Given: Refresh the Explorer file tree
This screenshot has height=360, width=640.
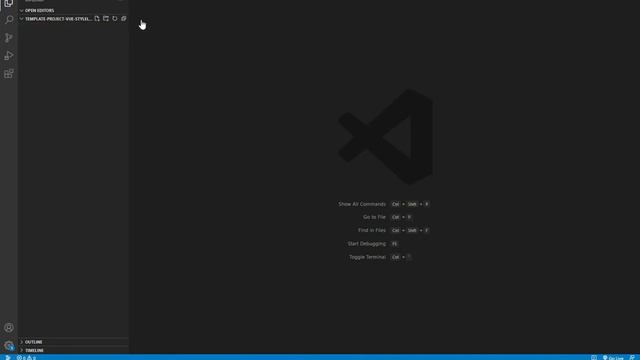Looking at the screenshot, I should [115, 19].
